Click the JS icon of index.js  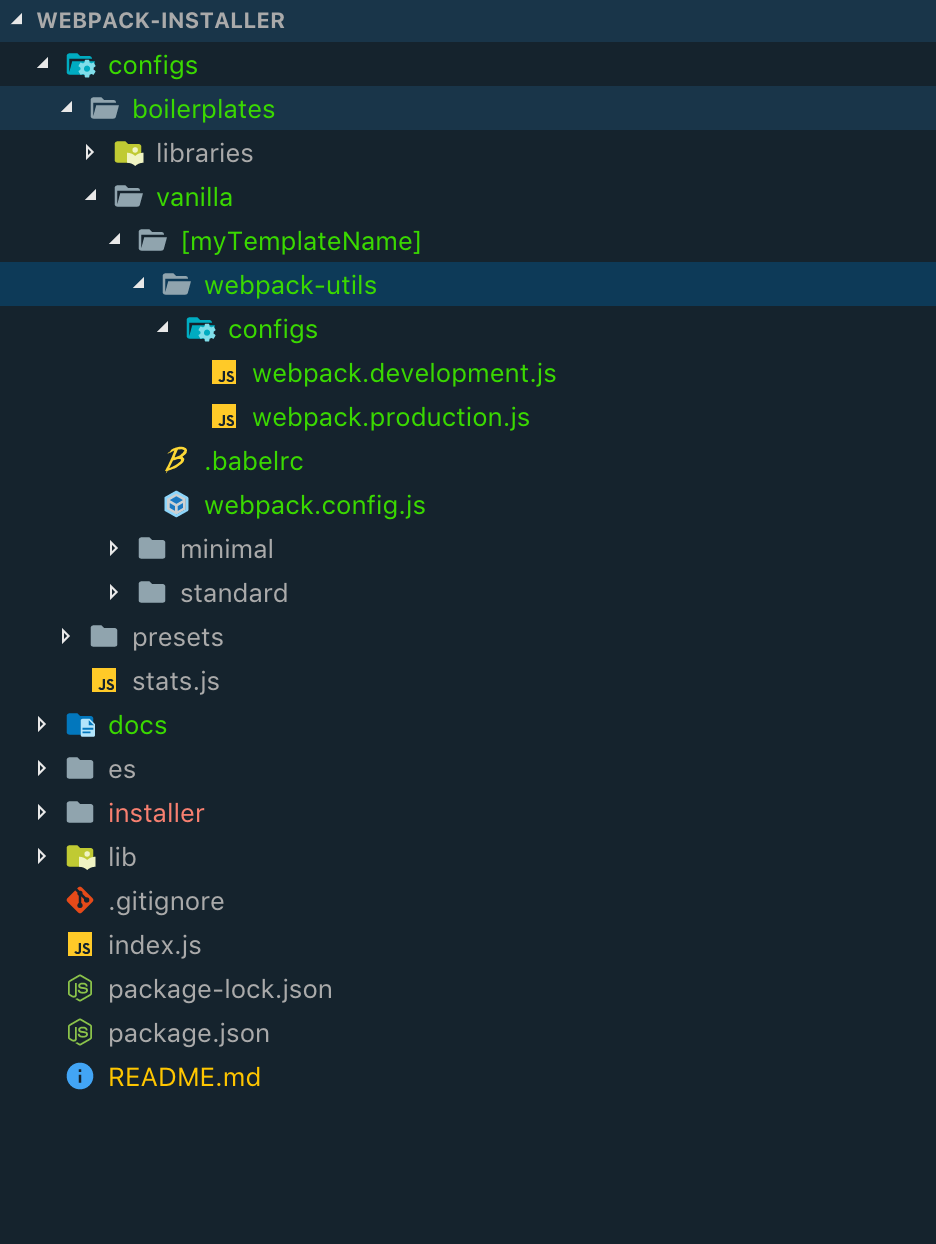(80, 945)
